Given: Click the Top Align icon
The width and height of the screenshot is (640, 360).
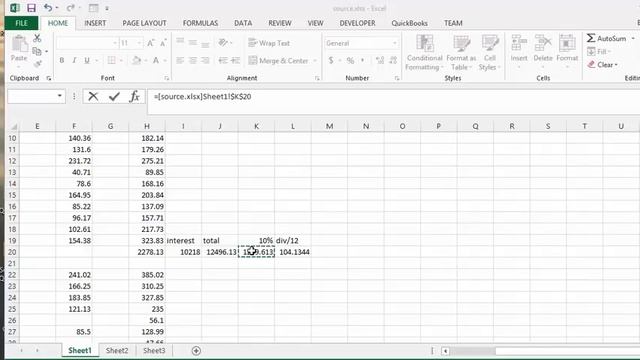Looking at the screenshot, I should 180,42.
